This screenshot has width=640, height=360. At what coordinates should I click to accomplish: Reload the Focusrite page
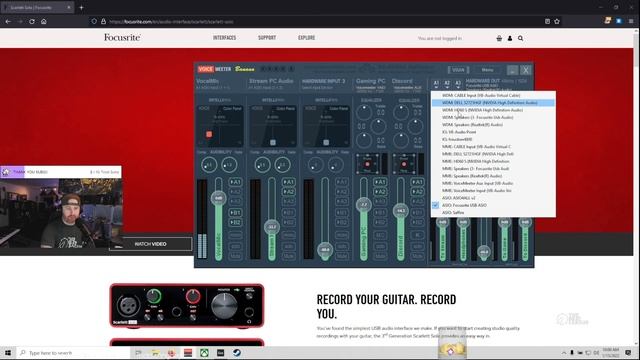(x=32, y=21)
